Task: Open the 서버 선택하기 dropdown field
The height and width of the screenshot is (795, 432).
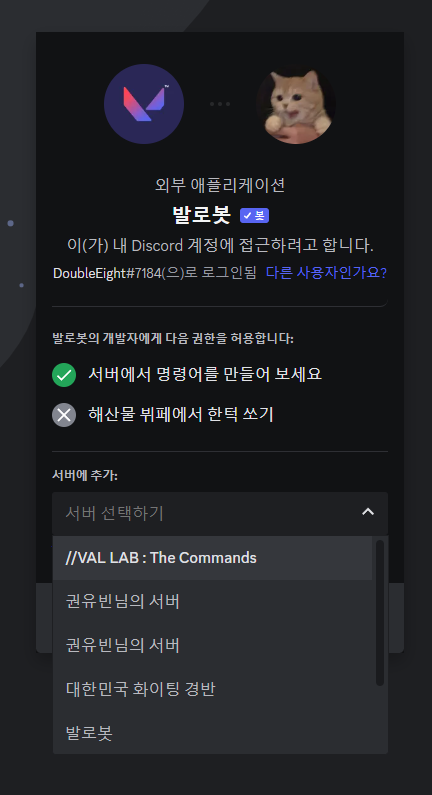Action: pyautogui.click(x=220, y=514)
